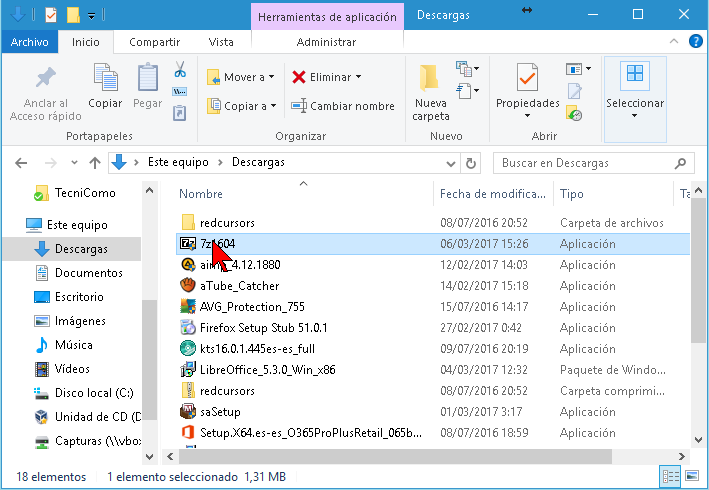Screen dimensions: 709x490
Task: Click the Edit file icon in Abrir group
Action: coord(574,91)
